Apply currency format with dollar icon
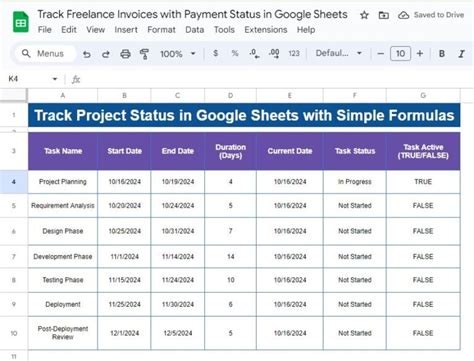Viewport: 474px width, 361px height. [x=216, y=53]
